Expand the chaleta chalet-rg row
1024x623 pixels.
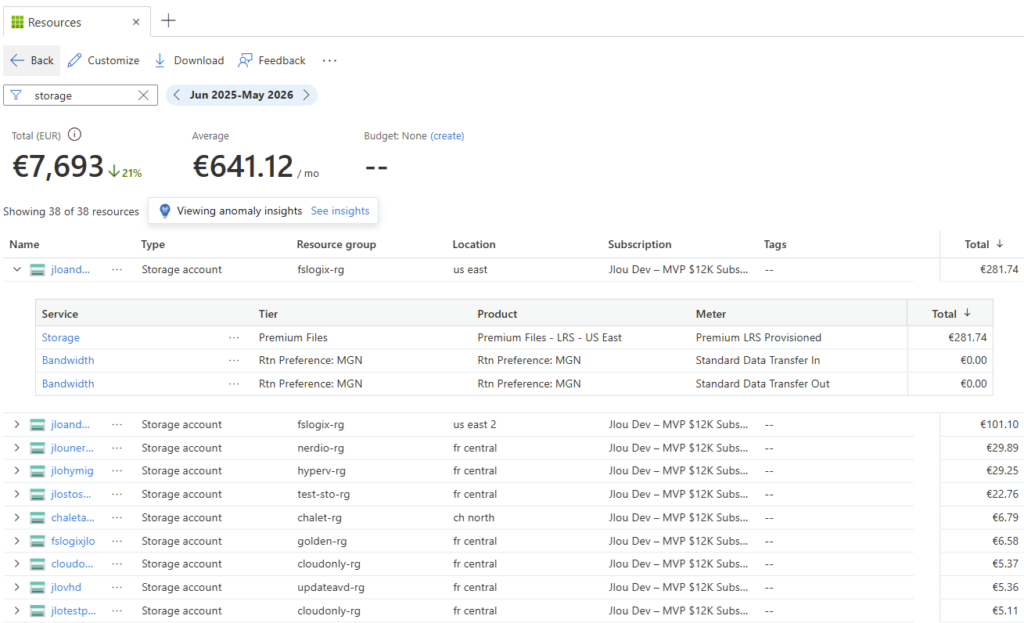tap(17, 517)
